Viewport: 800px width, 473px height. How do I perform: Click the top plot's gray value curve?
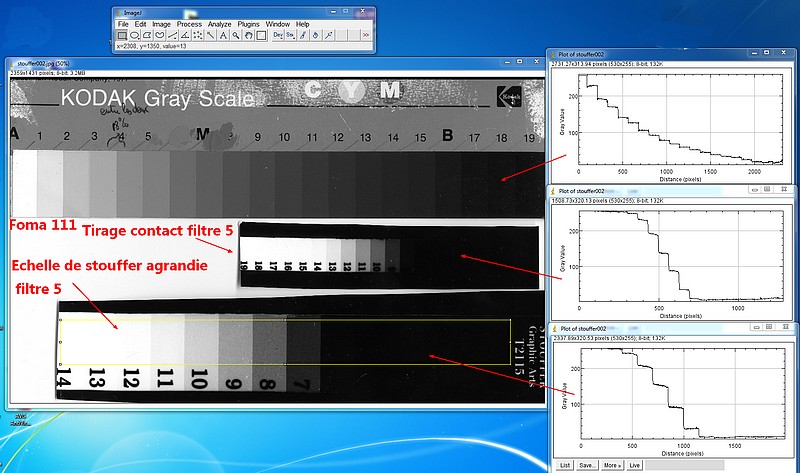pyautogui.click(x=680, y=119)
